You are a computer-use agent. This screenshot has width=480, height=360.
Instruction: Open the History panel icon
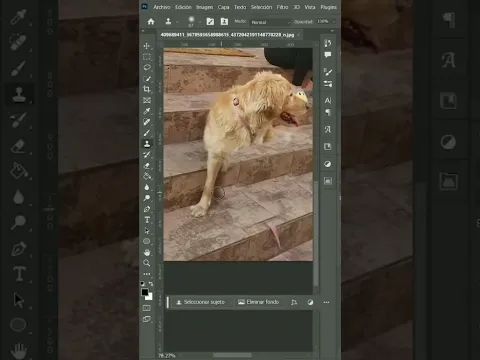click(x=328, y=43)
